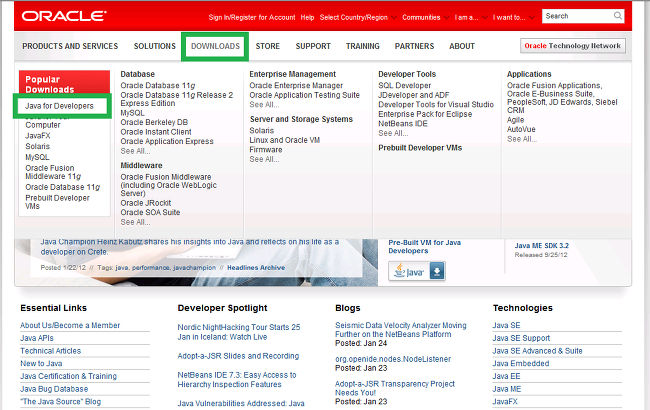Open the Partners menu
Image resolution: width=650 pixels, height=410 pixels.
click(414, 46)
